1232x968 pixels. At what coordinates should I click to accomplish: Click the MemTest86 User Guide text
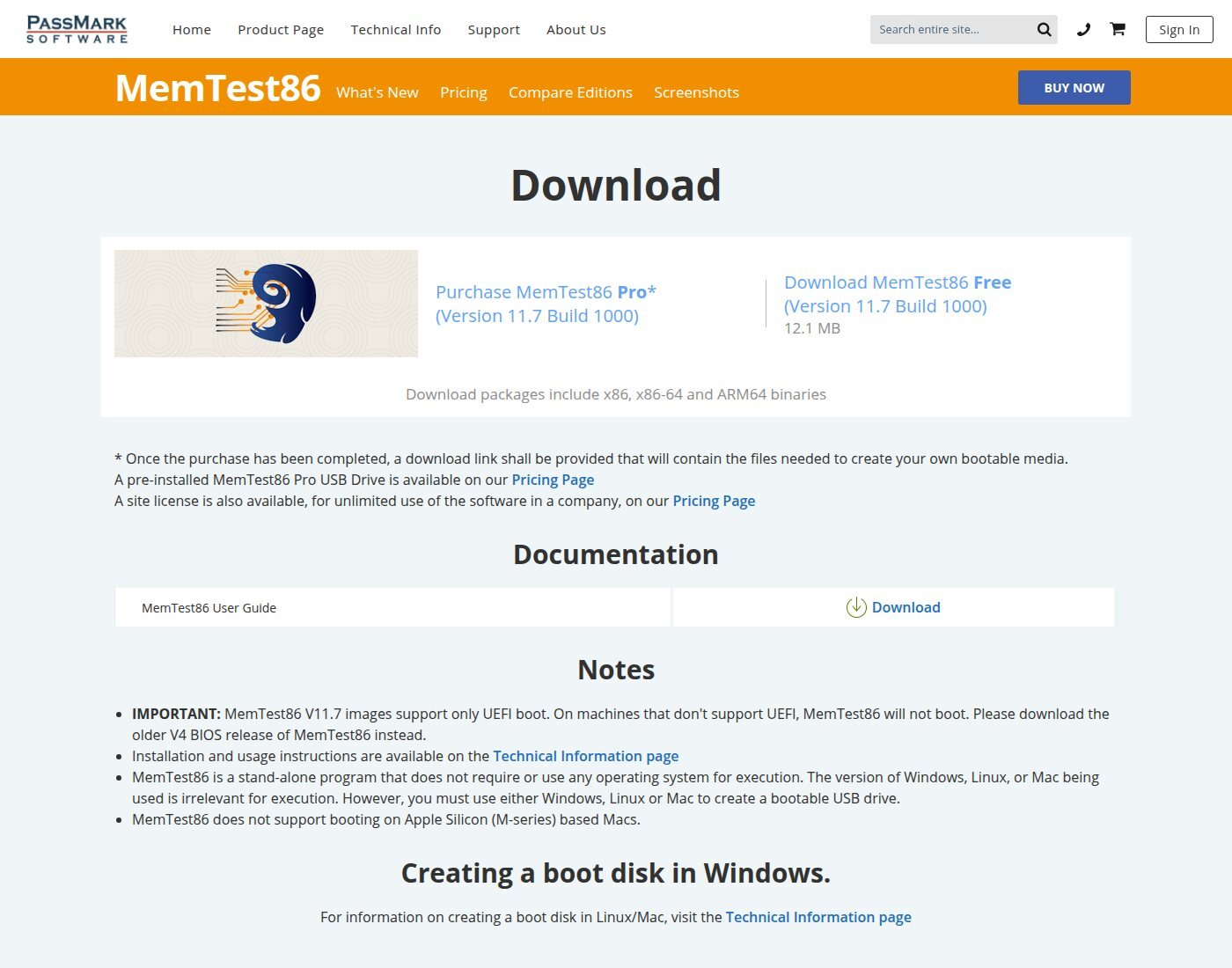(x=209, y=608)
